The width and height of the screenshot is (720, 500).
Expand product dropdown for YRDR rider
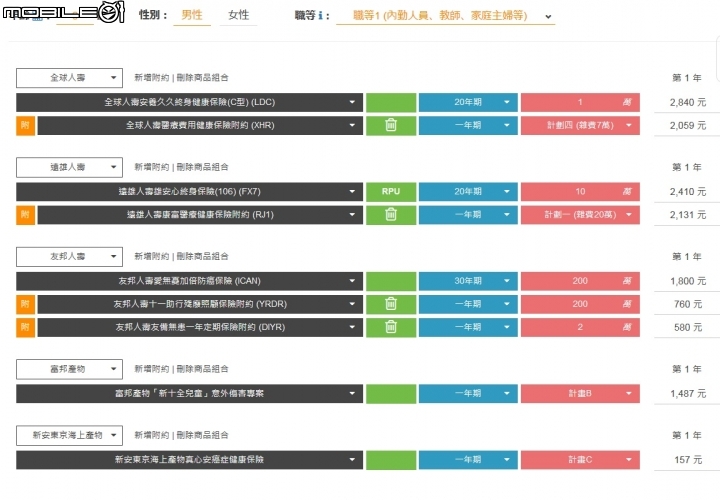click(200, 304)
